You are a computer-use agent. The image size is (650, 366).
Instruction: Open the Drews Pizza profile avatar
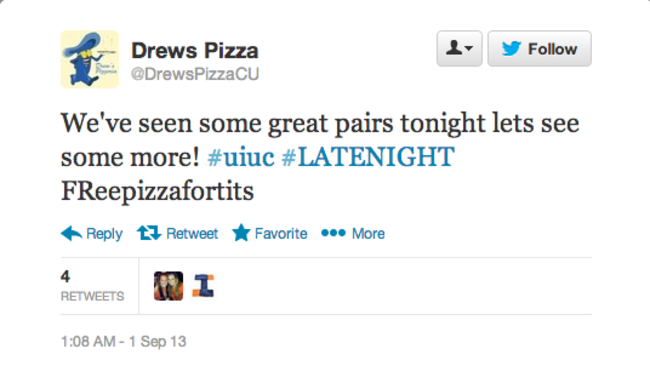90,59
